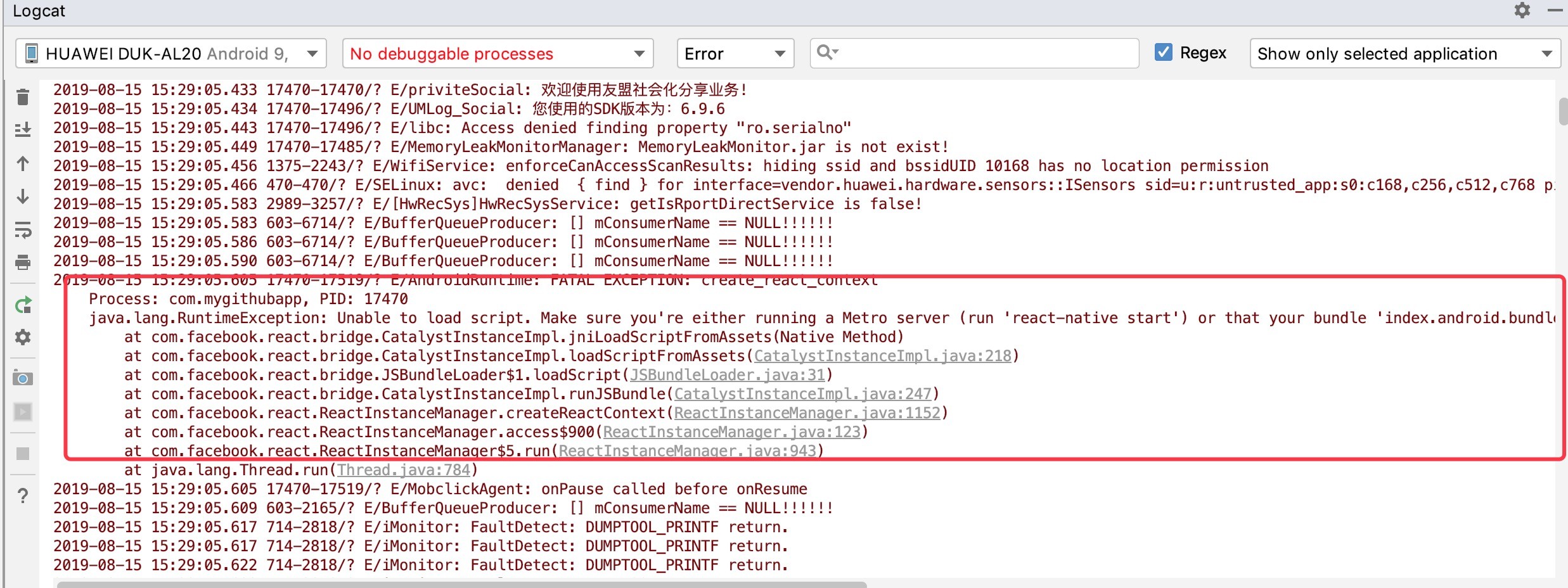Open Logcat panel gear settings at top right

1522,10
